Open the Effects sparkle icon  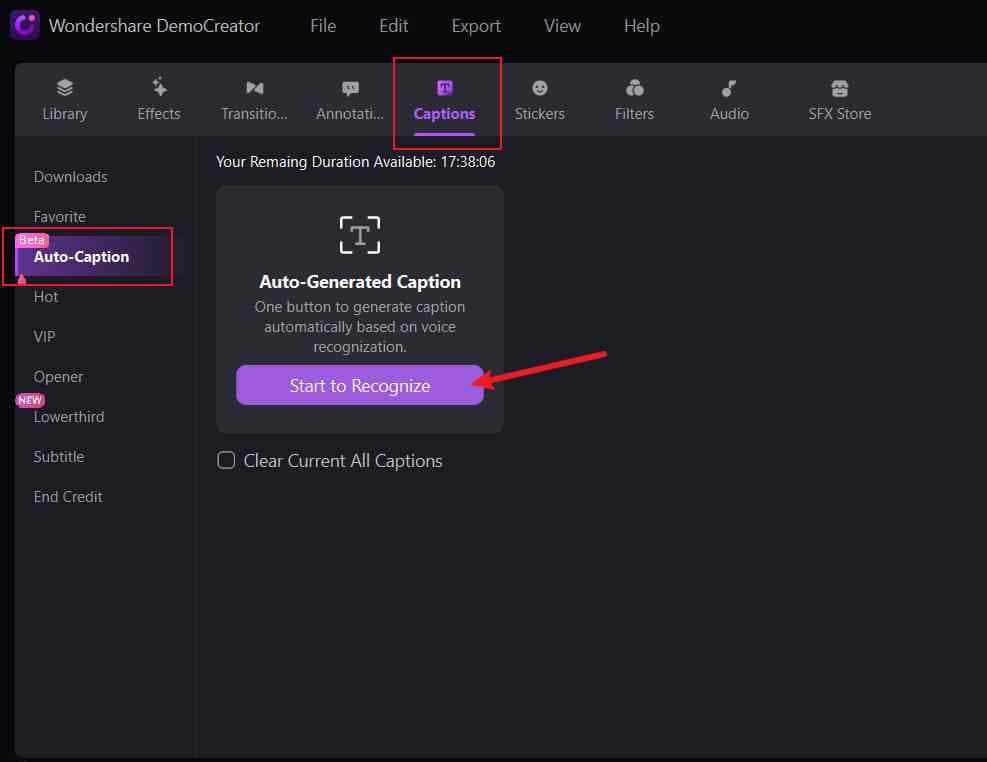(159, 88)
